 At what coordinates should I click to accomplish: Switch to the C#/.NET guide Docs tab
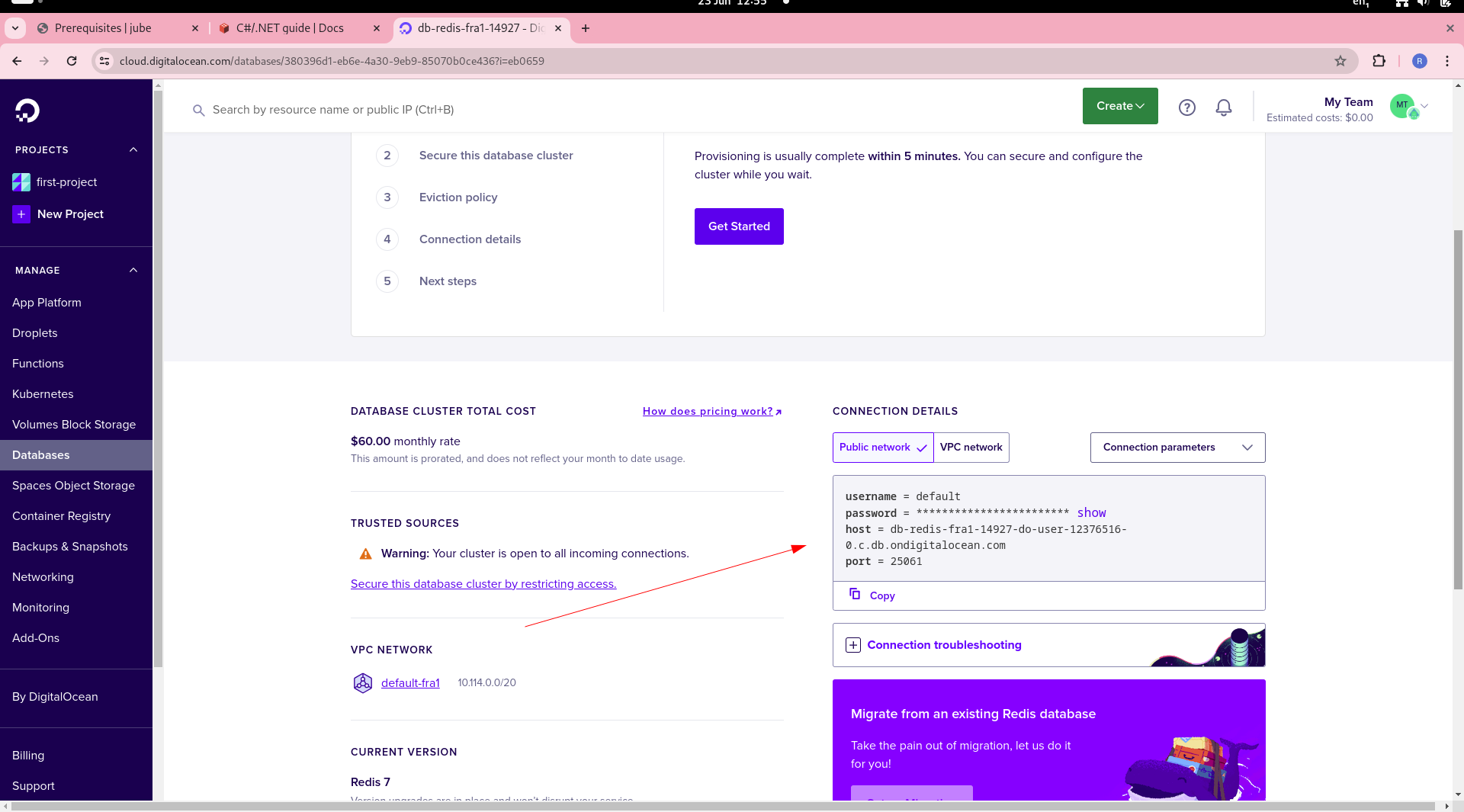[290, 28]
